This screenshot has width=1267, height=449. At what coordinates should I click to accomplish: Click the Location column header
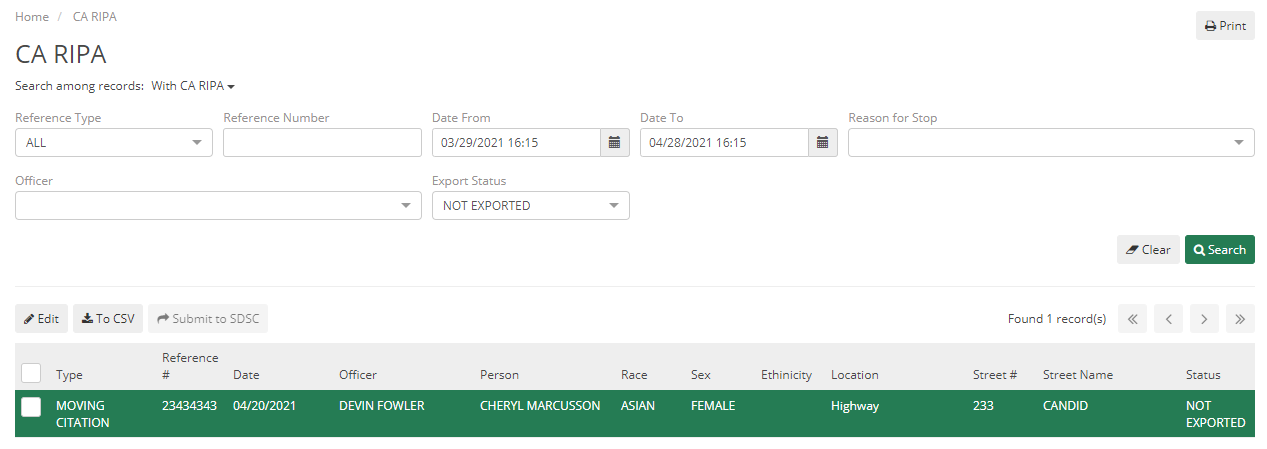[855, 375]
